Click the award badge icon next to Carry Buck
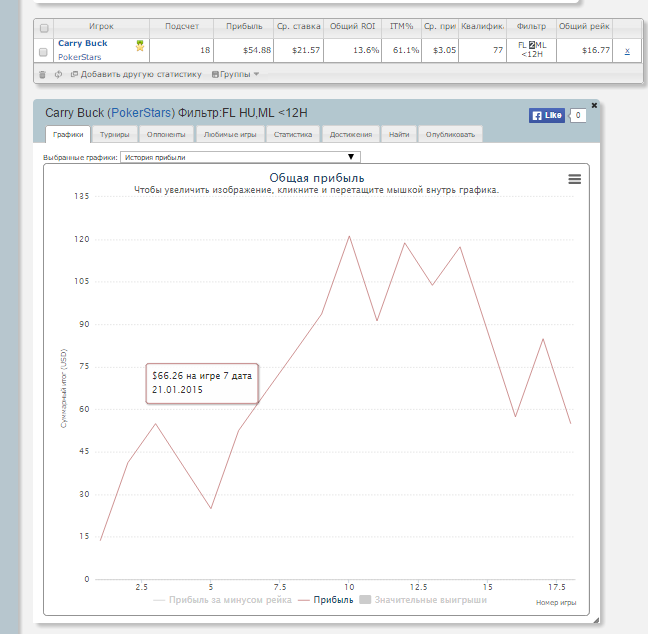The height and width of the screenshot is (634, 648). tap(140, 45)
